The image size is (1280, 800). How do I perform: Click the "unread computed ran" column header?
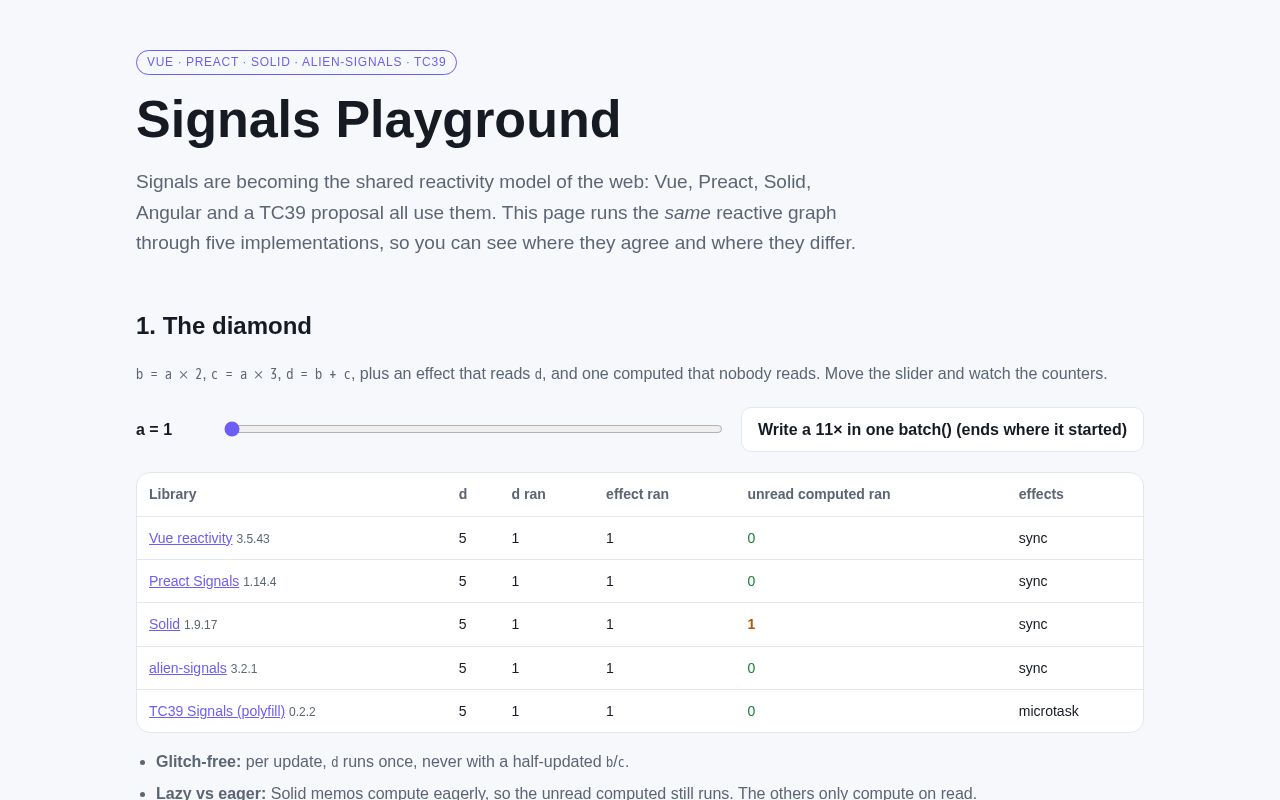pos(819,494)
